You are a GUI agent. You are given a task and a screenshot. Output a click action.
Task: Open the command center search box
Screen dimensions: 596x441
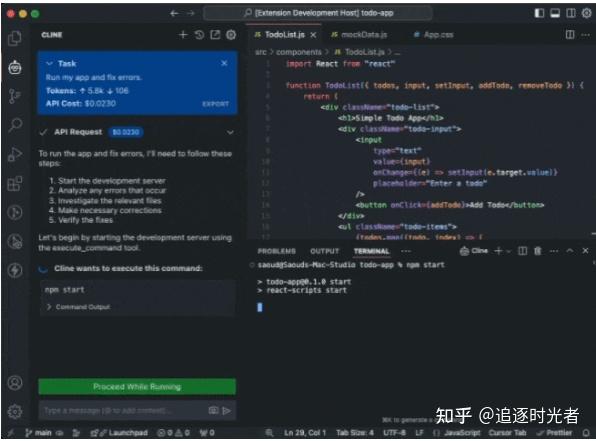318,13
